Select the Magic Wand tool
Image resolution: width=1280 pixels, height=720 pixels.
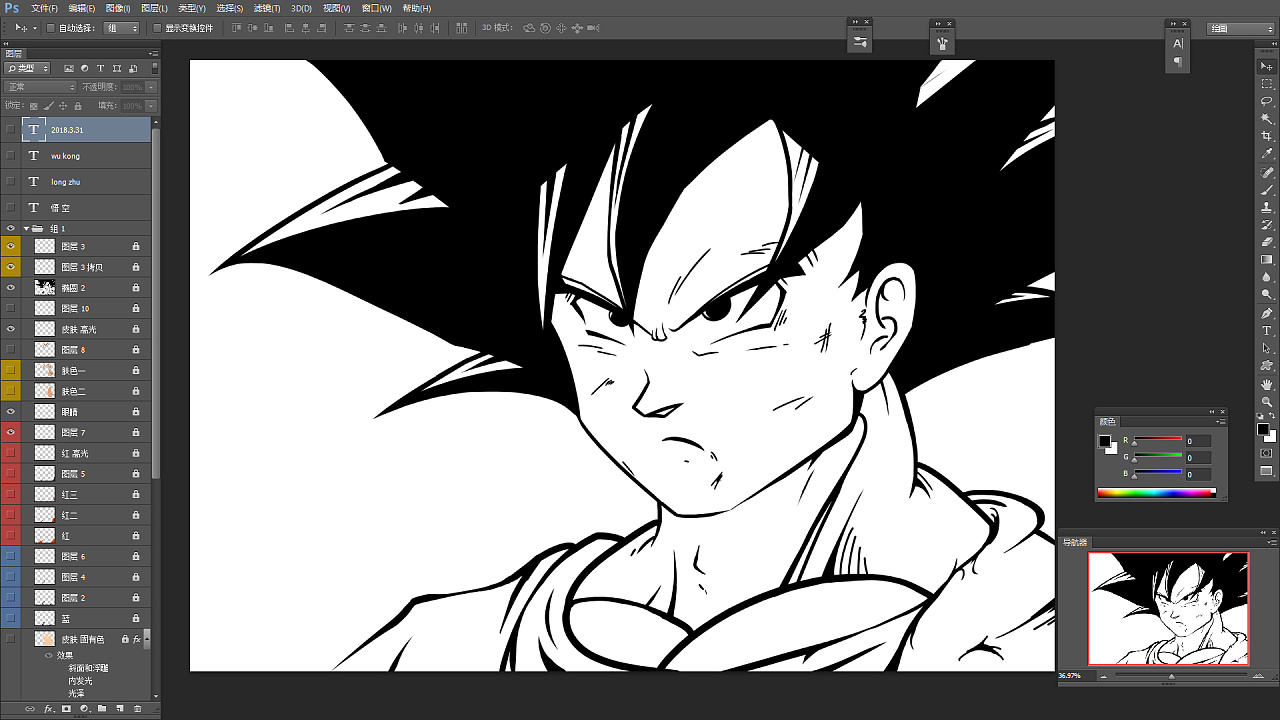pos(1267,119)
